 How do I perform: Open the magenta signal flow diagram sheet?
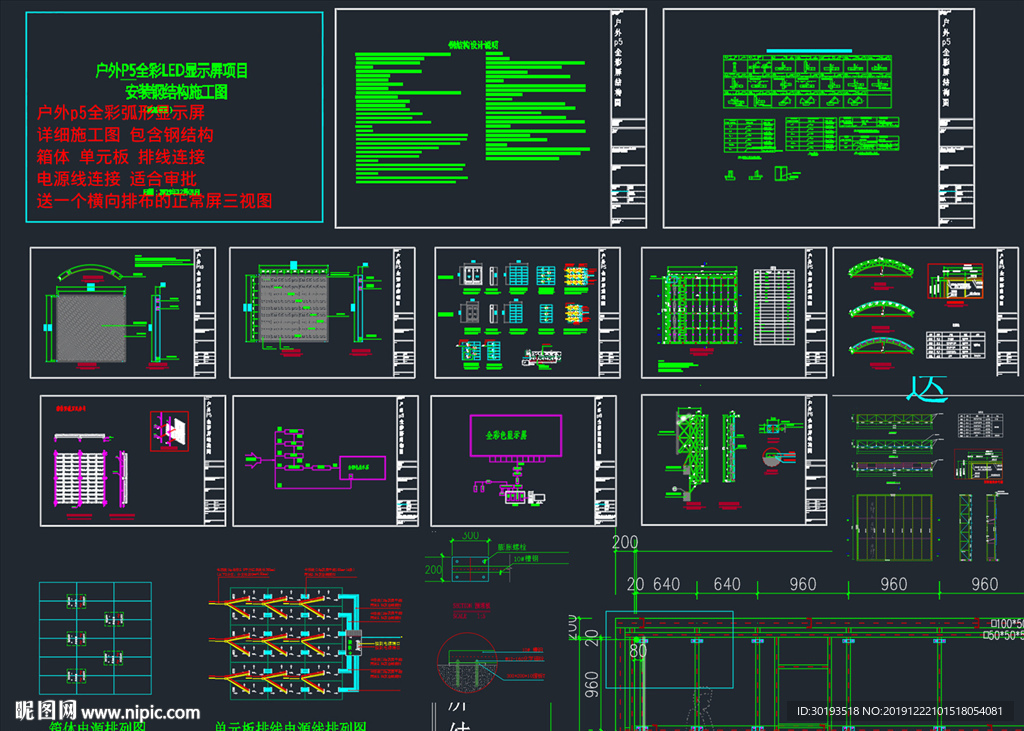point(325,461)
